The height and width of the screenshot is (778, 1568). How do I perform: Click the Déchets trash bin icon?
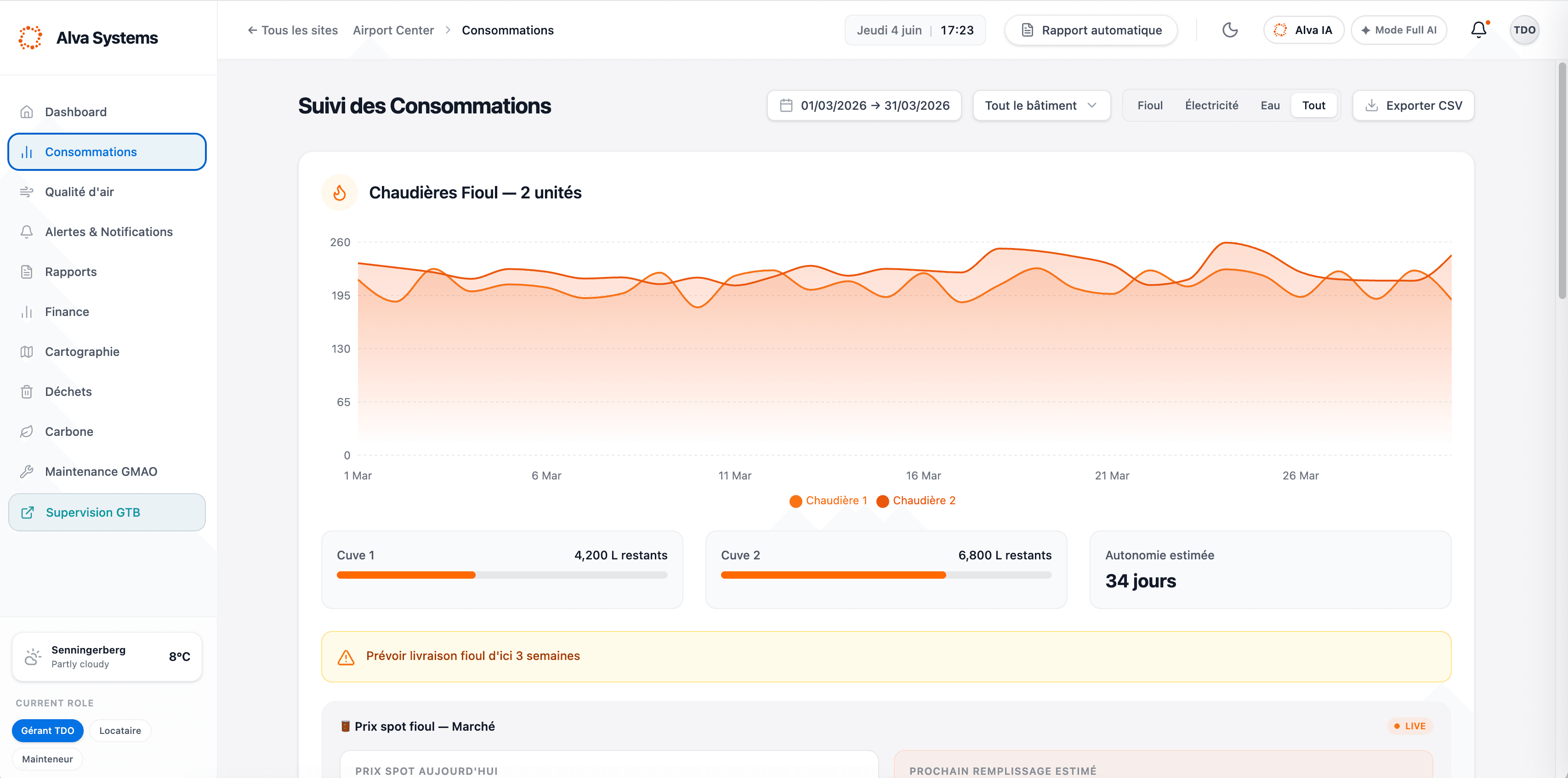(27, 392)
